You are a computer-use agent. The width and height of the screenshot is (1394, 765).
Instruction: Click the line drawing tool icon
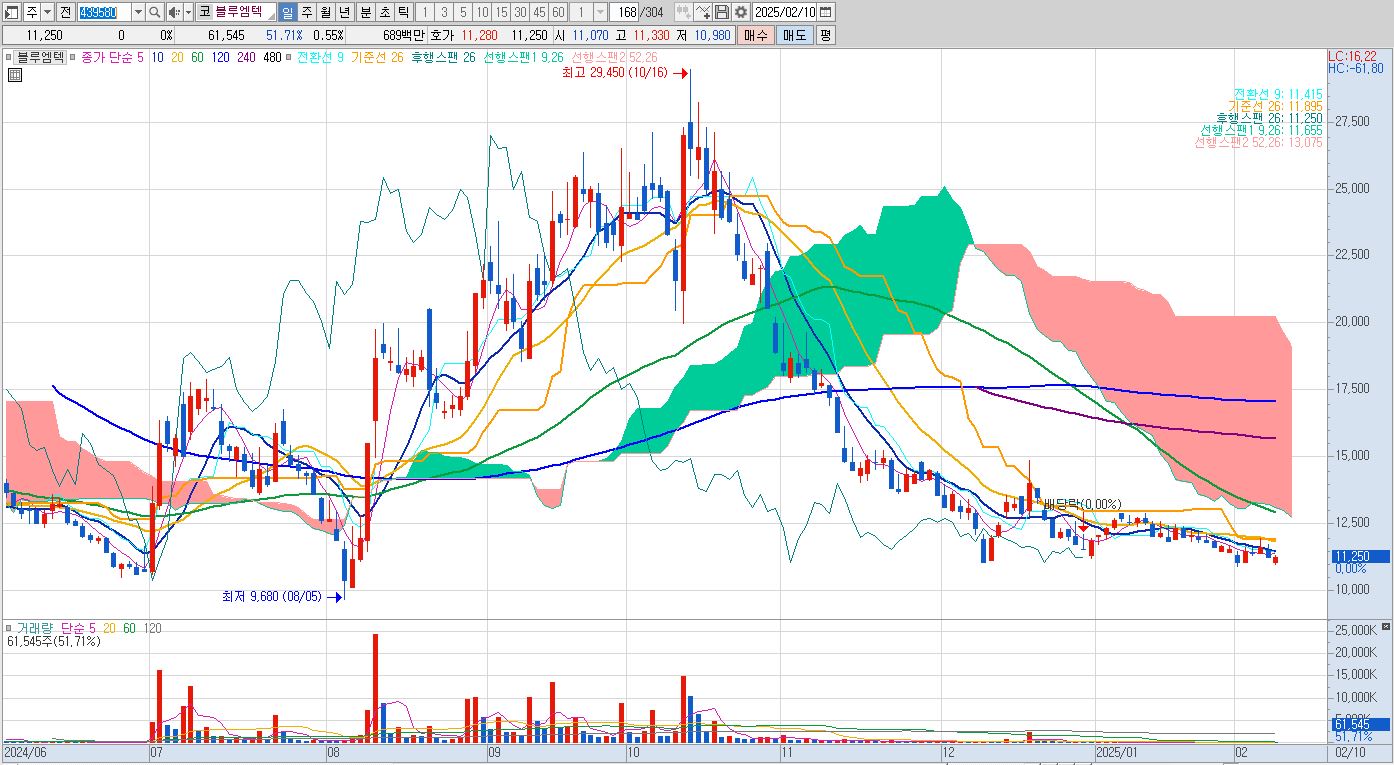[x=702, y=12]
